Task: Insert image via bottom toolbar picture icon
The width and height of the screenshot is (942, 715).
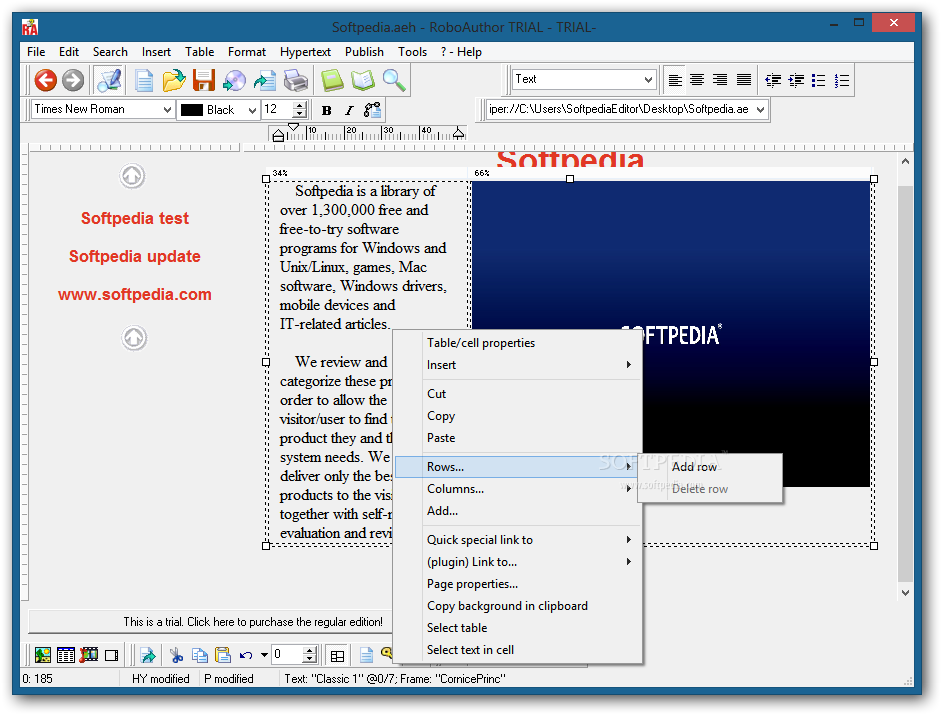Action: [43, 655]
